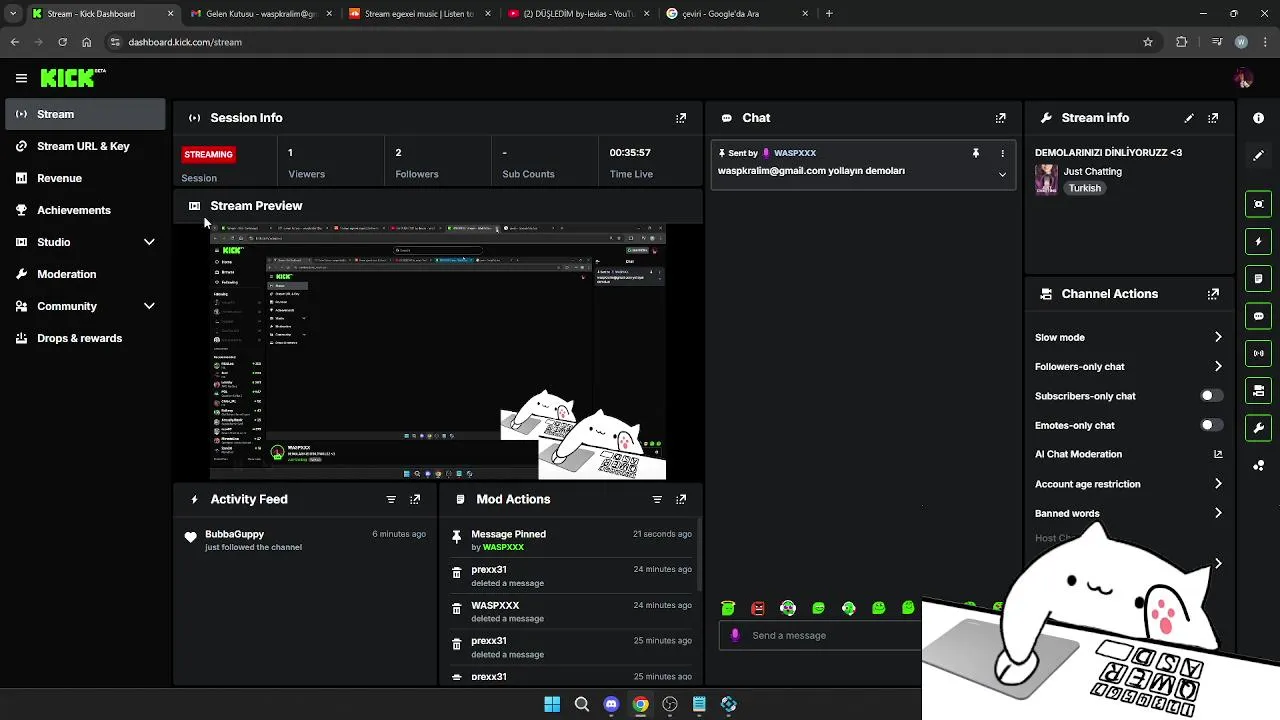Bookmark page with the star icon
Image resolution: width=1280 pixels, height=720 pixels.
click(x=1148, y=42)
